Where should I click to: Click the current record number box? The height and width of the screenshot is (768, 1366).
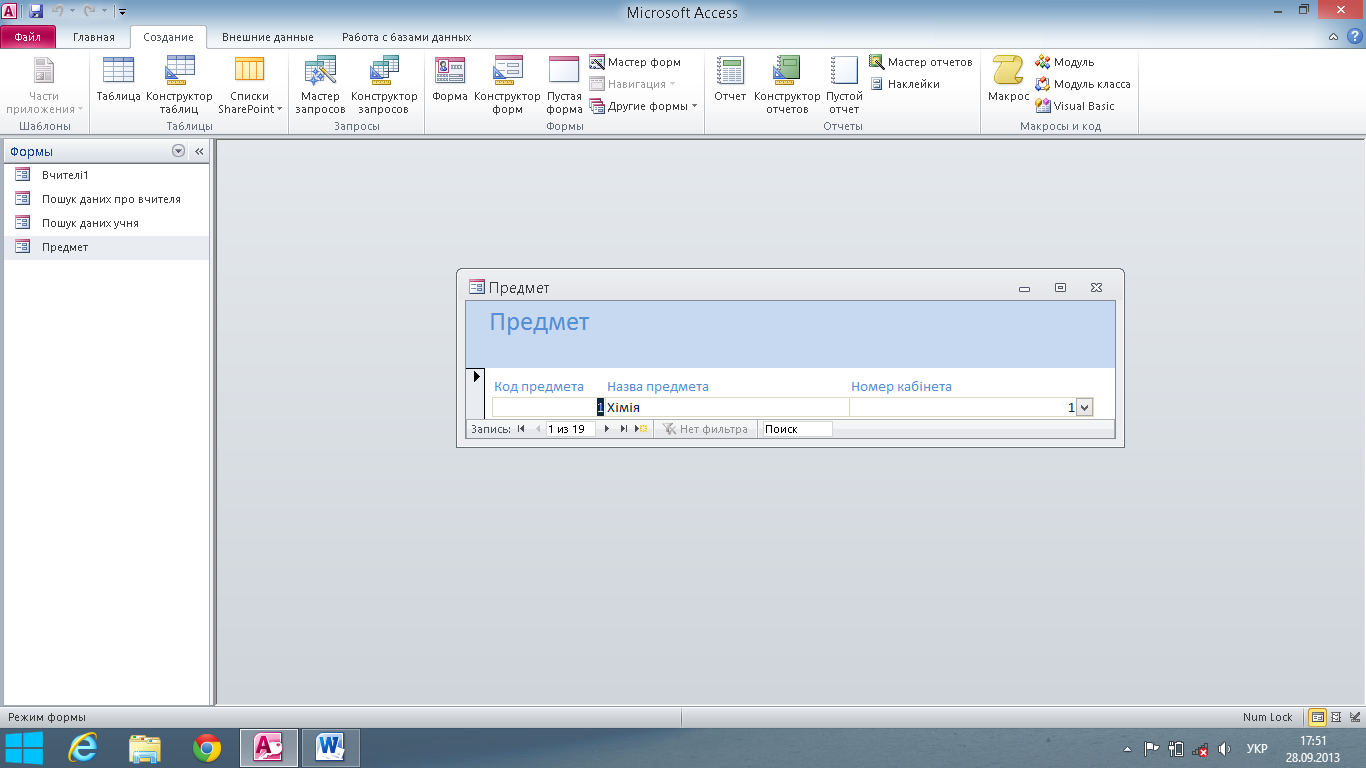click(570, 428)
